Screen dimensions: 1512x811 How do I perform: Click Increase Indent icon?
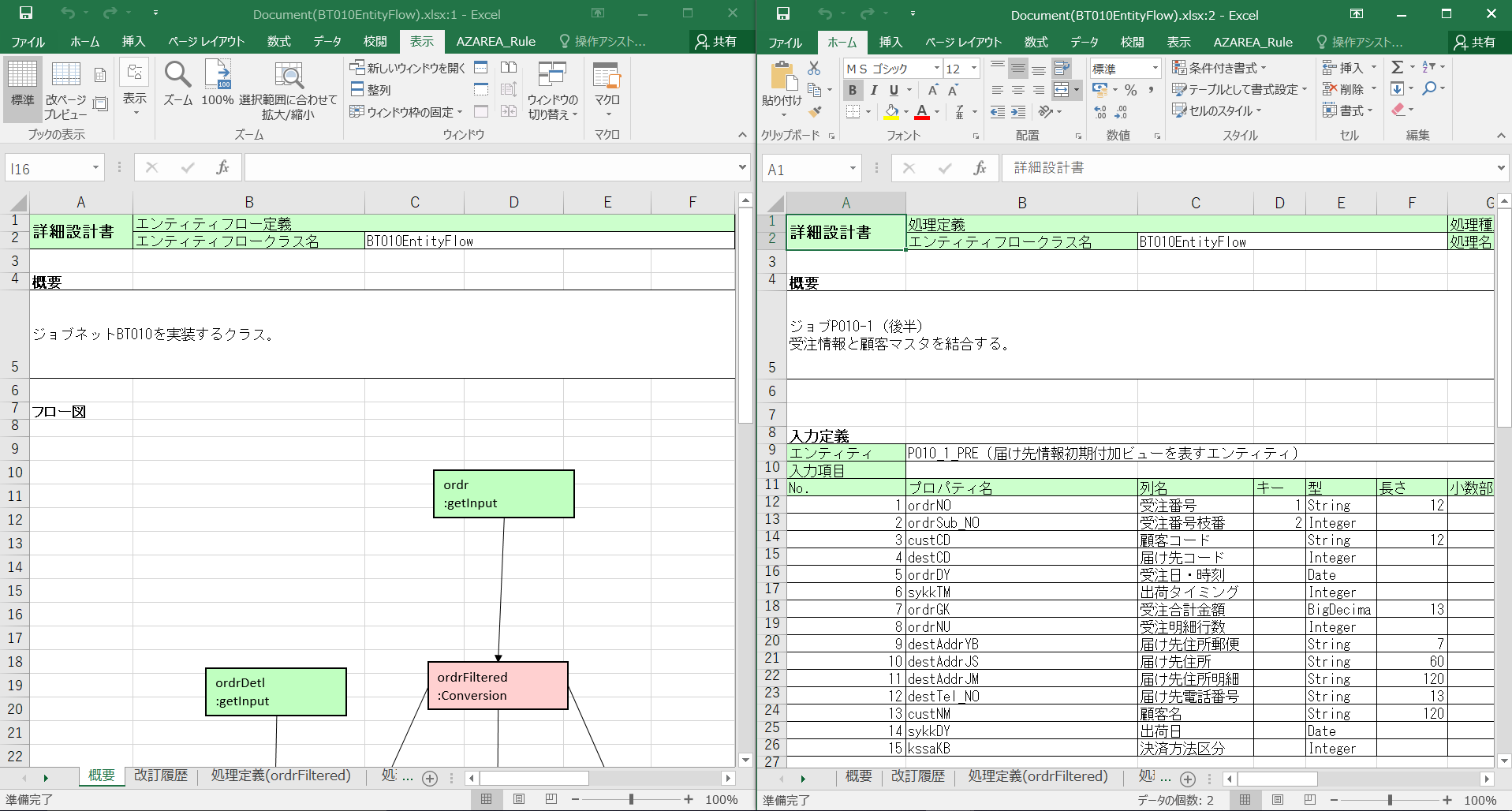click(1018, 112)
